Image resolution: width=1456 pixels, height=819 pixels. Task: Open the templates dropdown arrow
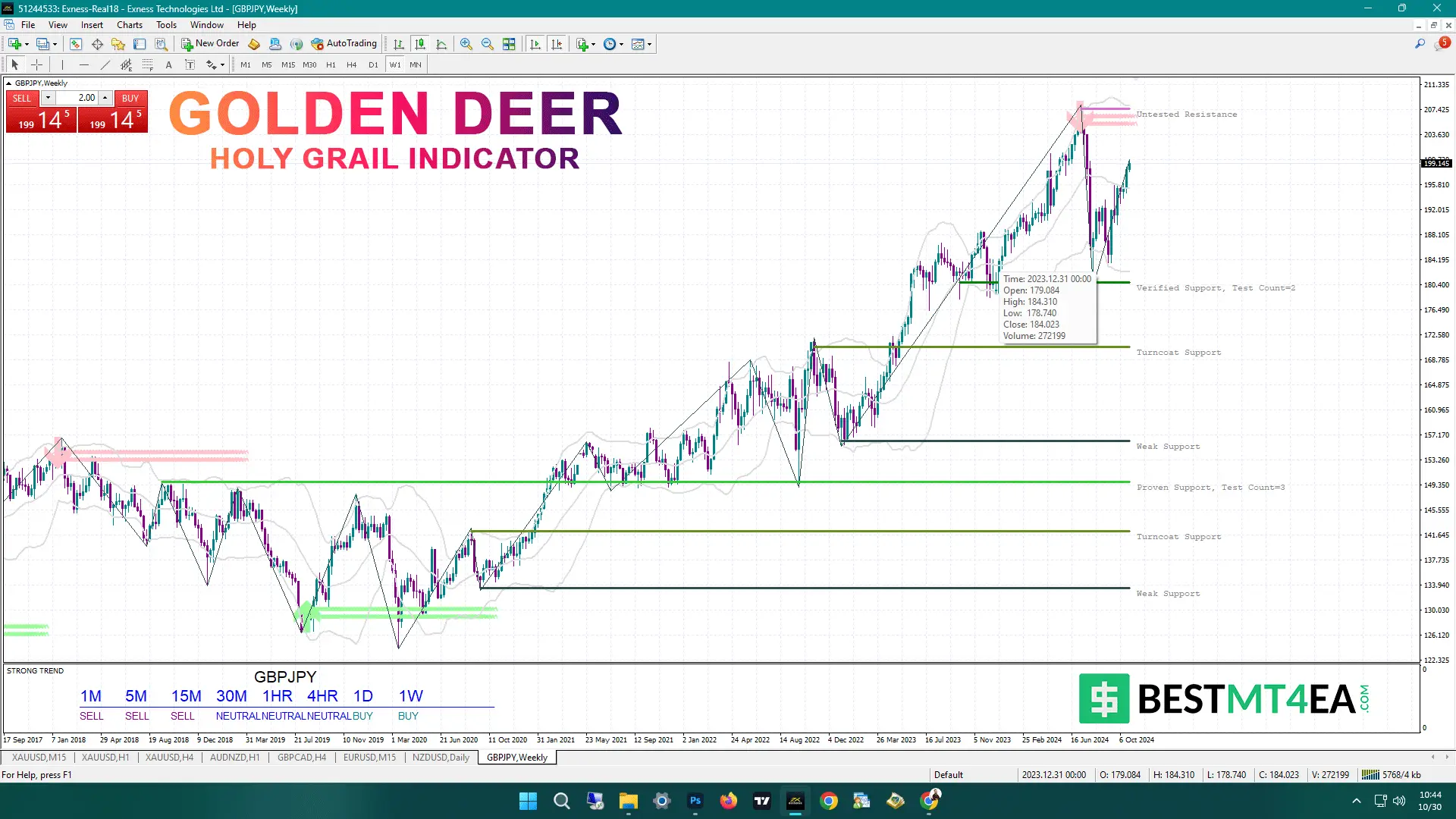(648, 44)
